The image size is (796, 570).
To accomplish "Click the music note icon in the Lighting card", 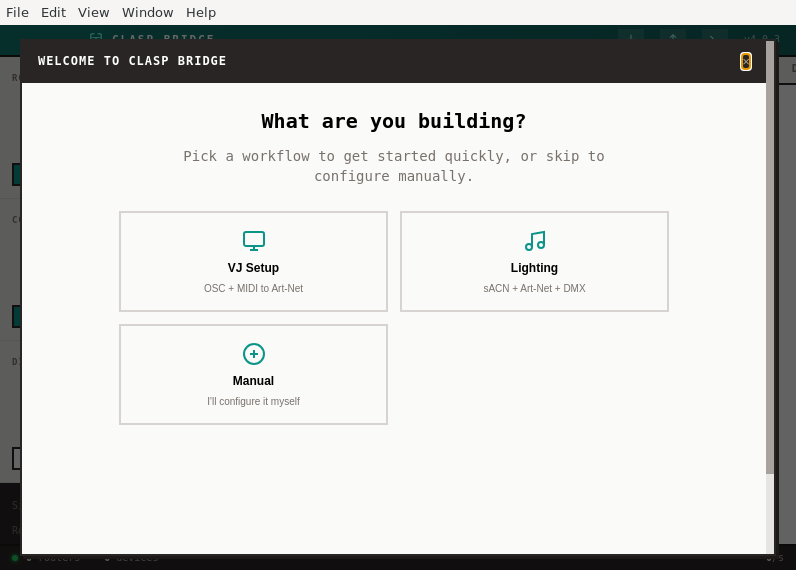I will point(535,241).
